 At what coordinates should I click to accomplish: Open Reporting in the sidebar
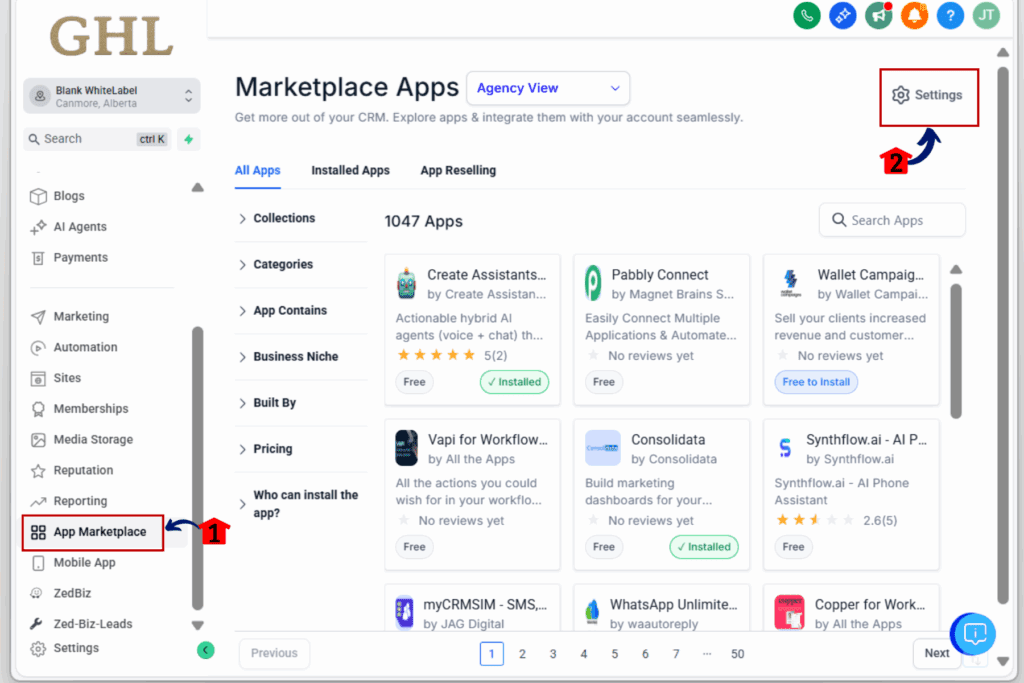(69, 500)
